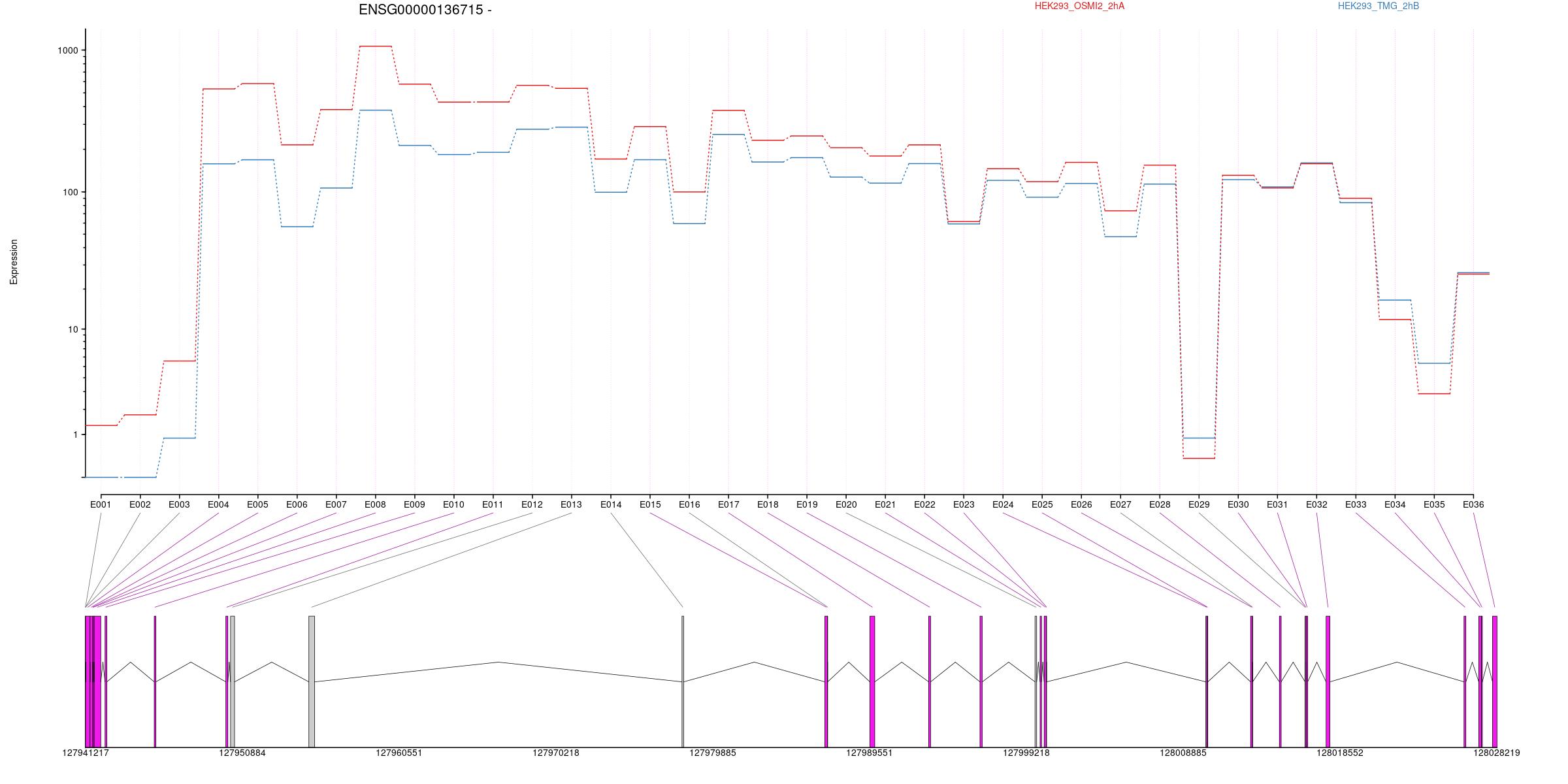Select the HEK293_TMG_2hB legend label

tap(1378, 6)
